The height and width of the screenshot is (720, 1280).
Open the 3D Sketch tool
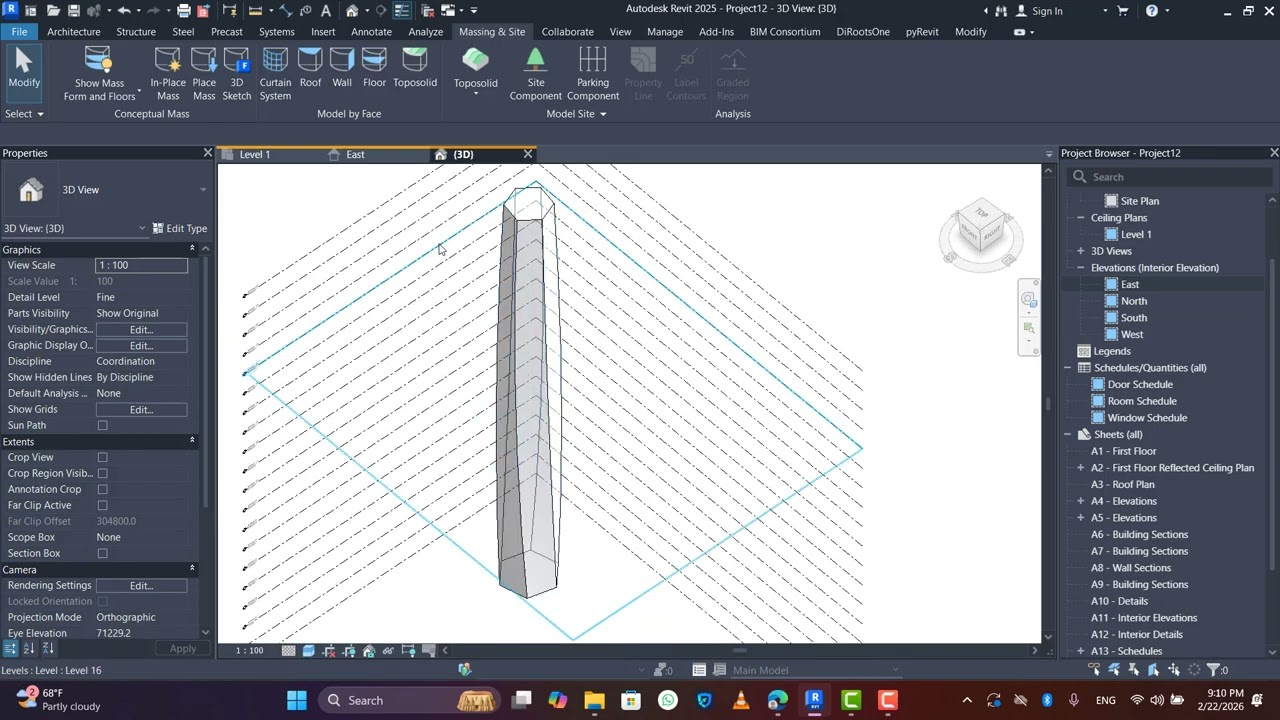point(237,75)
